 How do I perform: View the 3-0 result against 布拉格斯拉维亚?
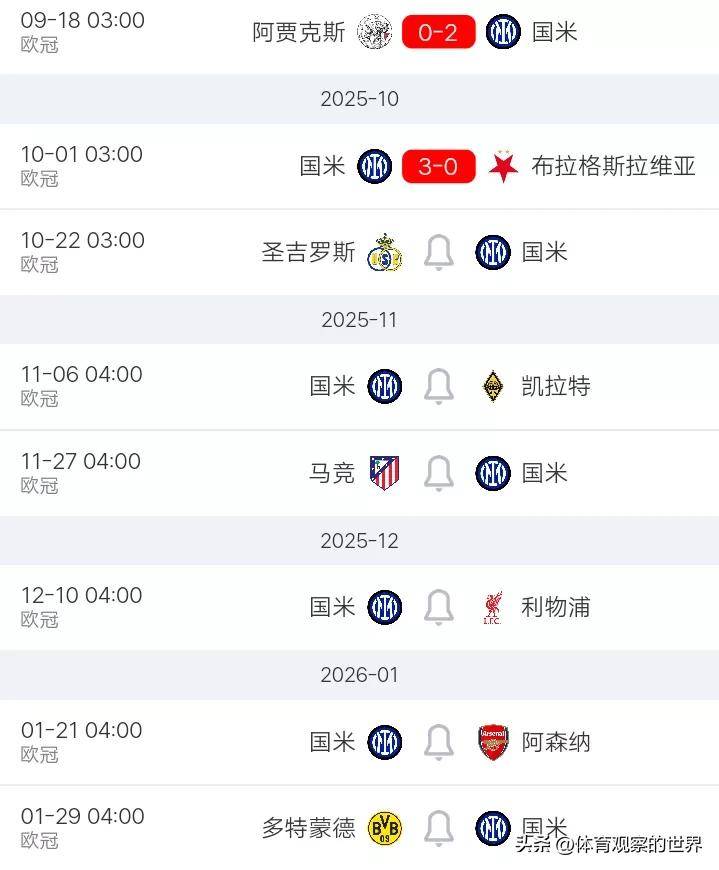pos(437,166)
